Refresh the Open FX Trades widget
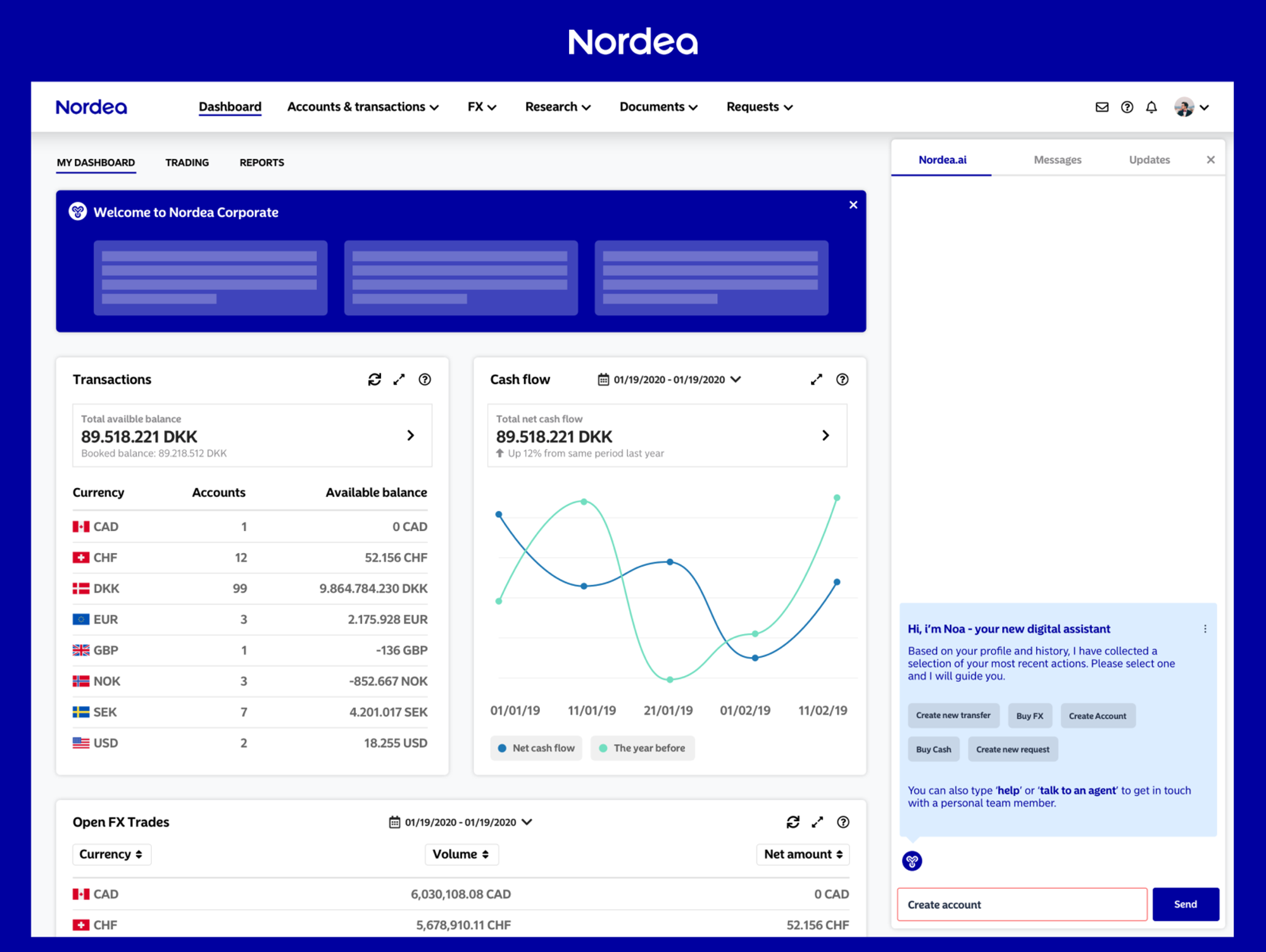The height and width of the screenshot is (952, 1266). point(793,822)
